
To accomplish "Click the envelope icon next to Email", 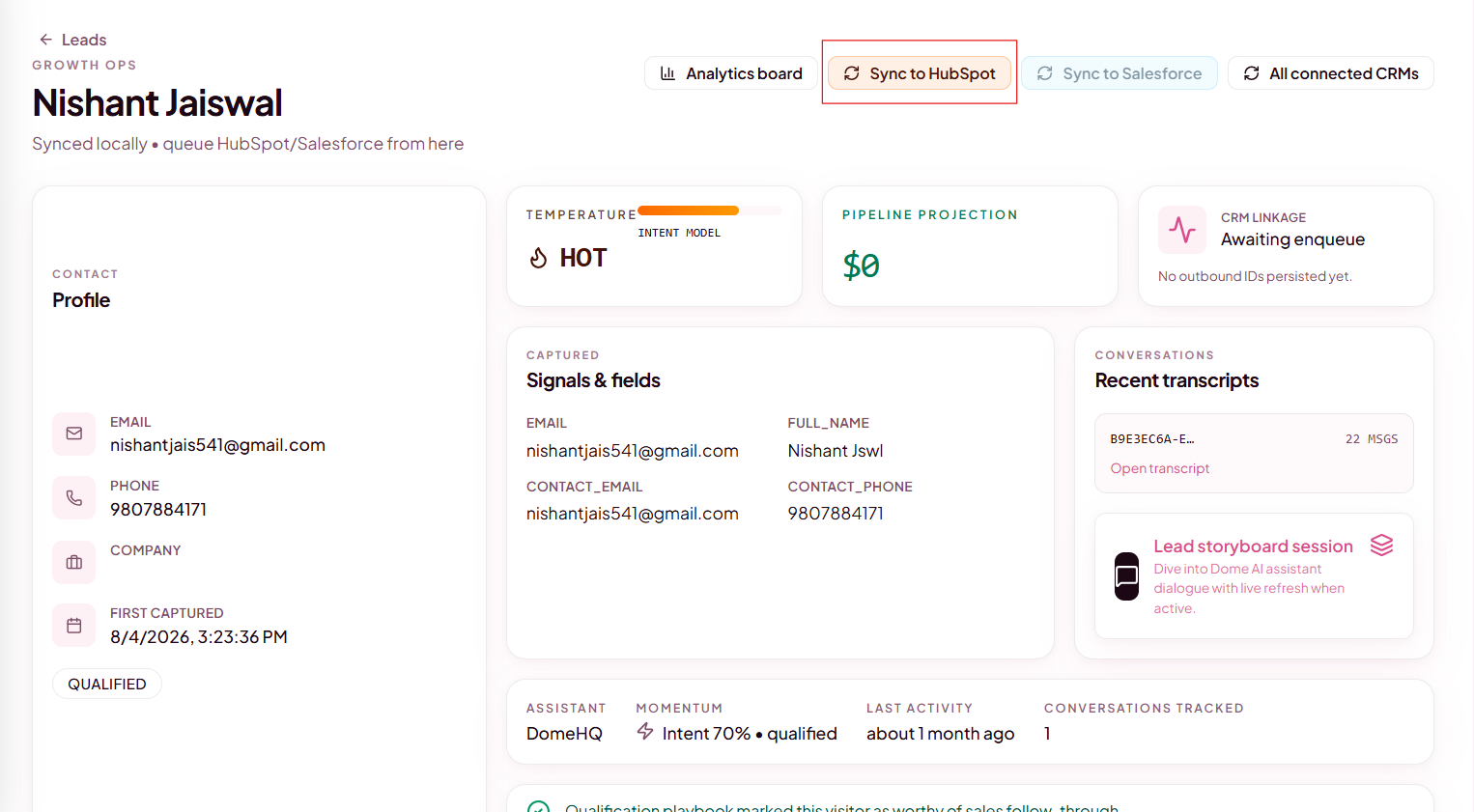I will (74, 434).
